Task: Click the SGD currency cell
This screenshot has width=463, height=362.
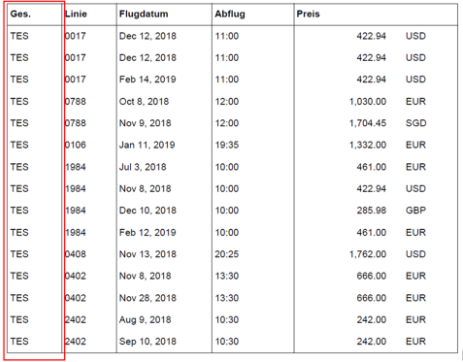Action: (416, 123)
